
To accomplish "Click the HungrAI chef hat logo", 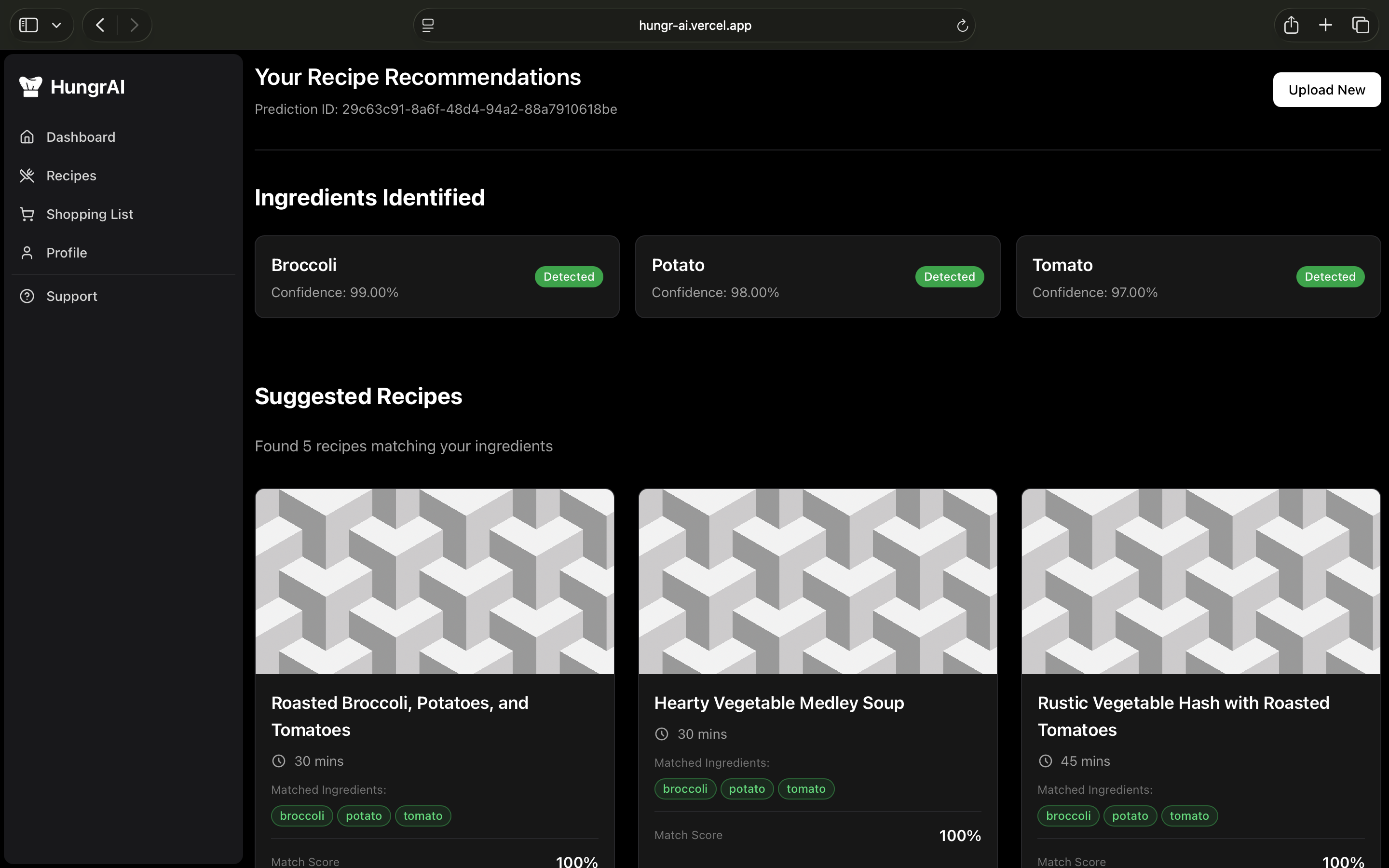I will (30, 87).
